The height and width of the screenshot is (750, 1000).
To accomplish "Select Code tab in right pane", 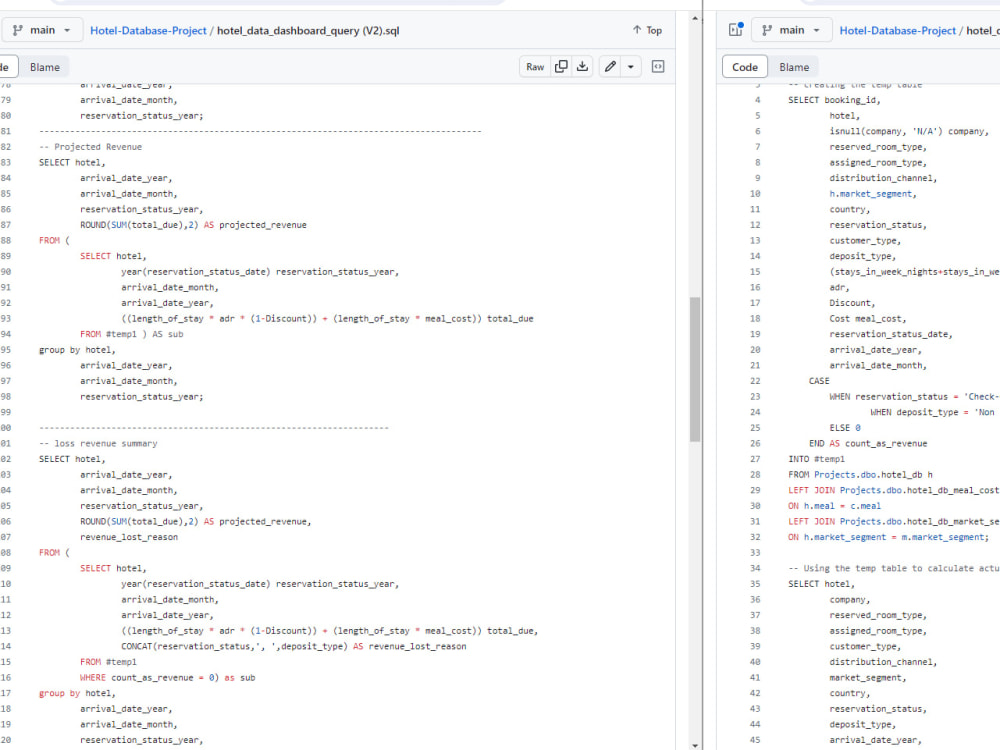I will [745, 67].
